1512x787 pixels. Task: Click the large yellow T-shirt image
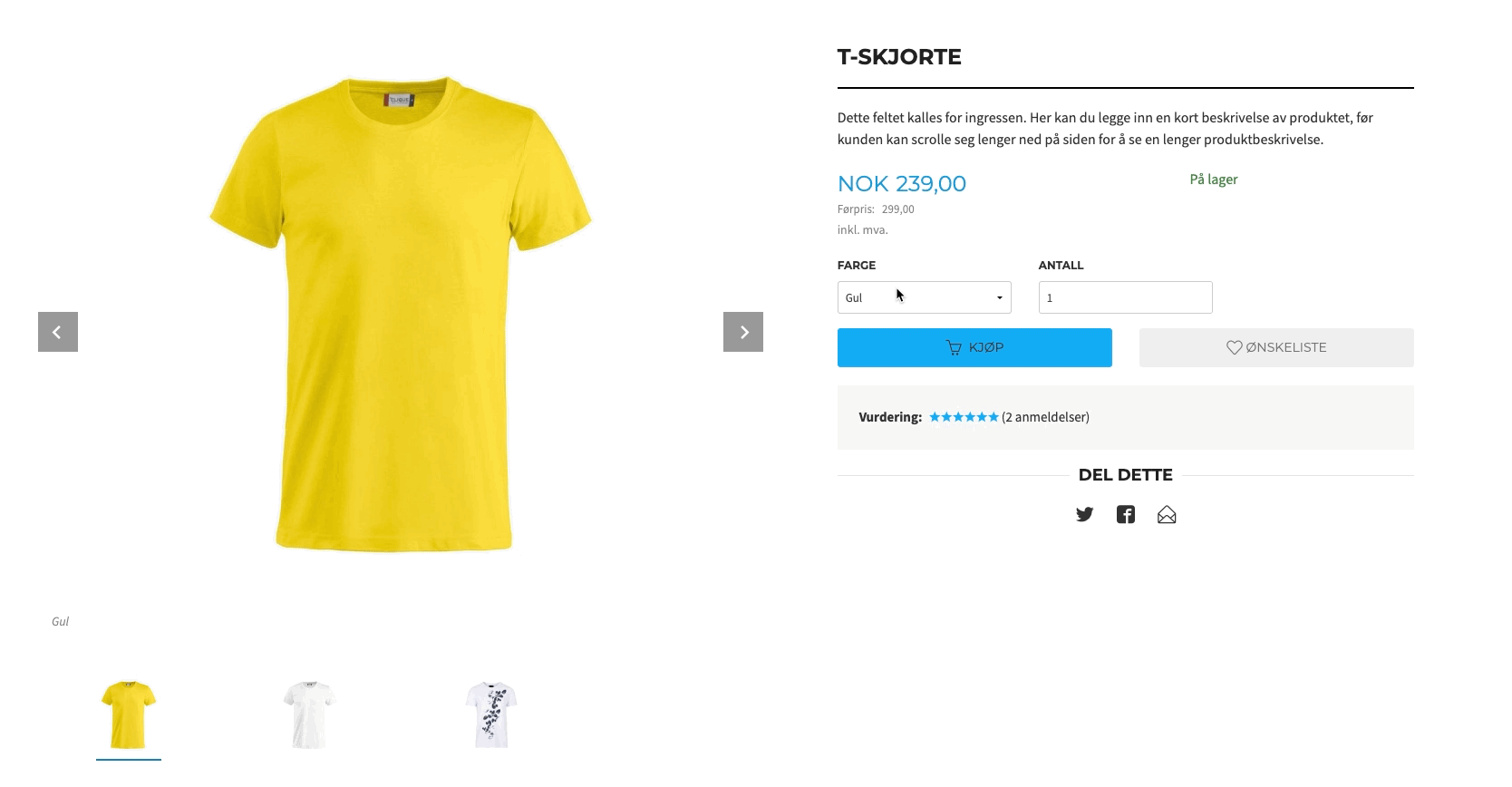point(400,314)
